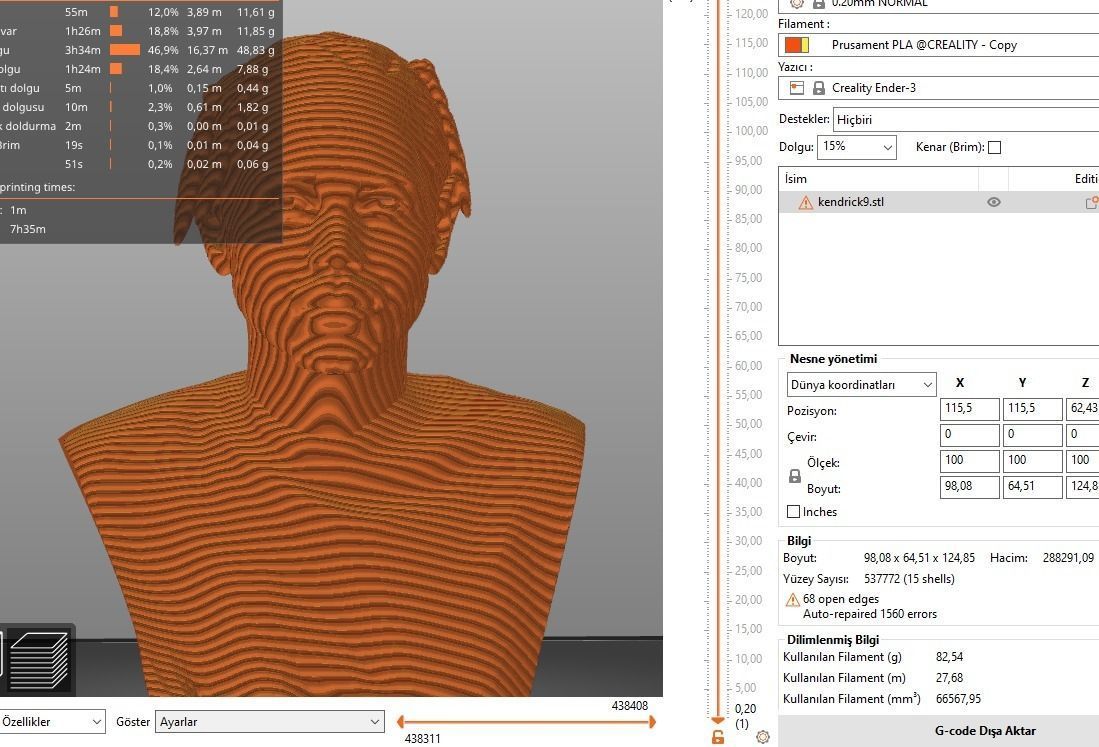
Task: Open the Filament preset dropdown Prusament PLA
Action: (938, 45)
